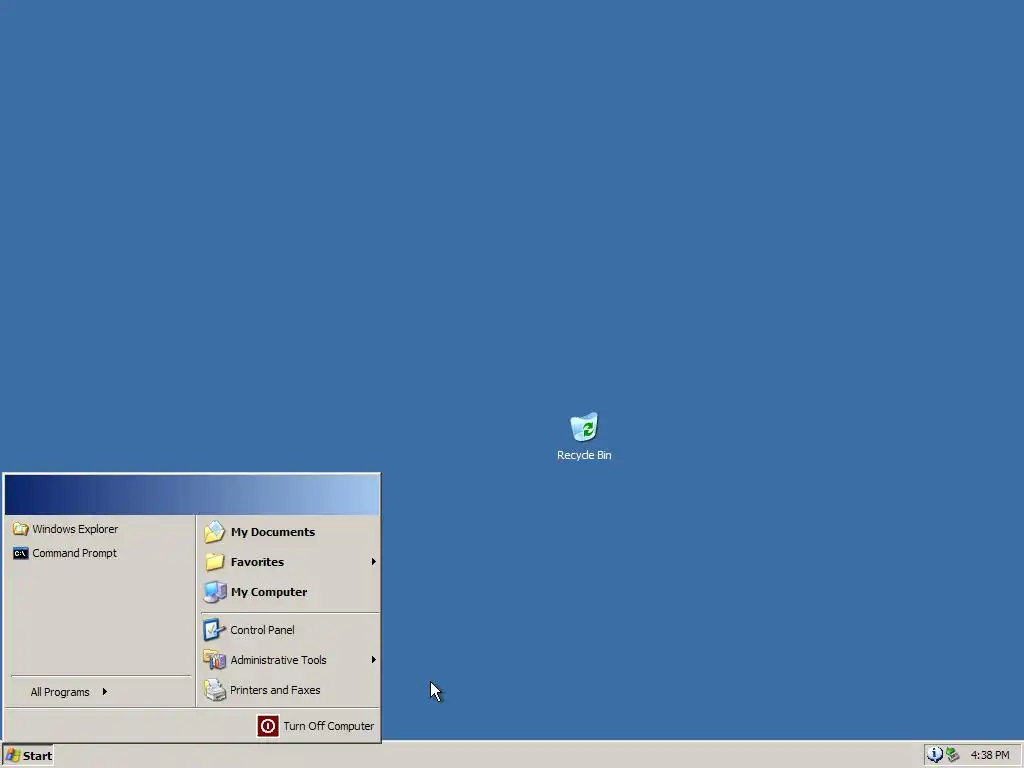
Task: Select the Recycle Bin desktop icon
Action: point(584,426)
